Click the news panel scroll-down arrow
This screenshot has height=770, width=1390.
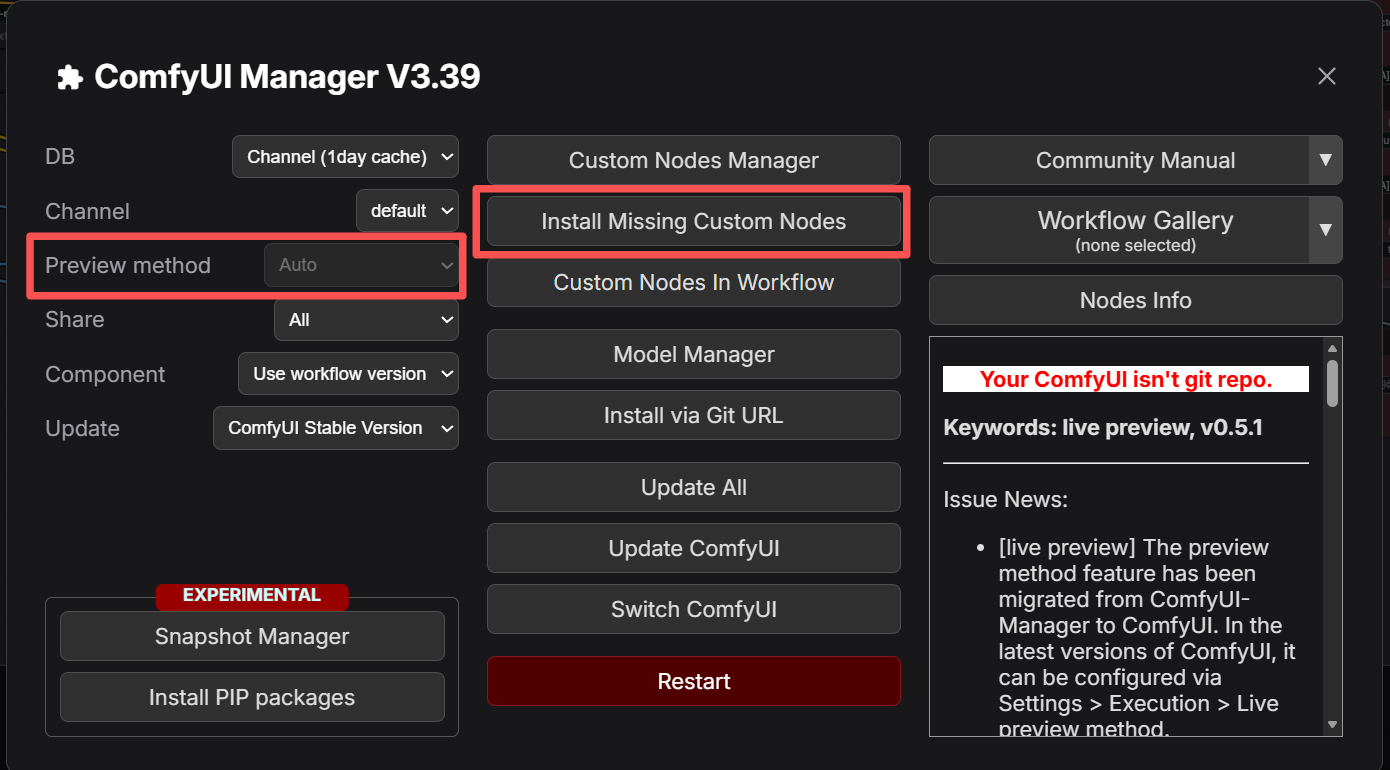point(1332,724)
